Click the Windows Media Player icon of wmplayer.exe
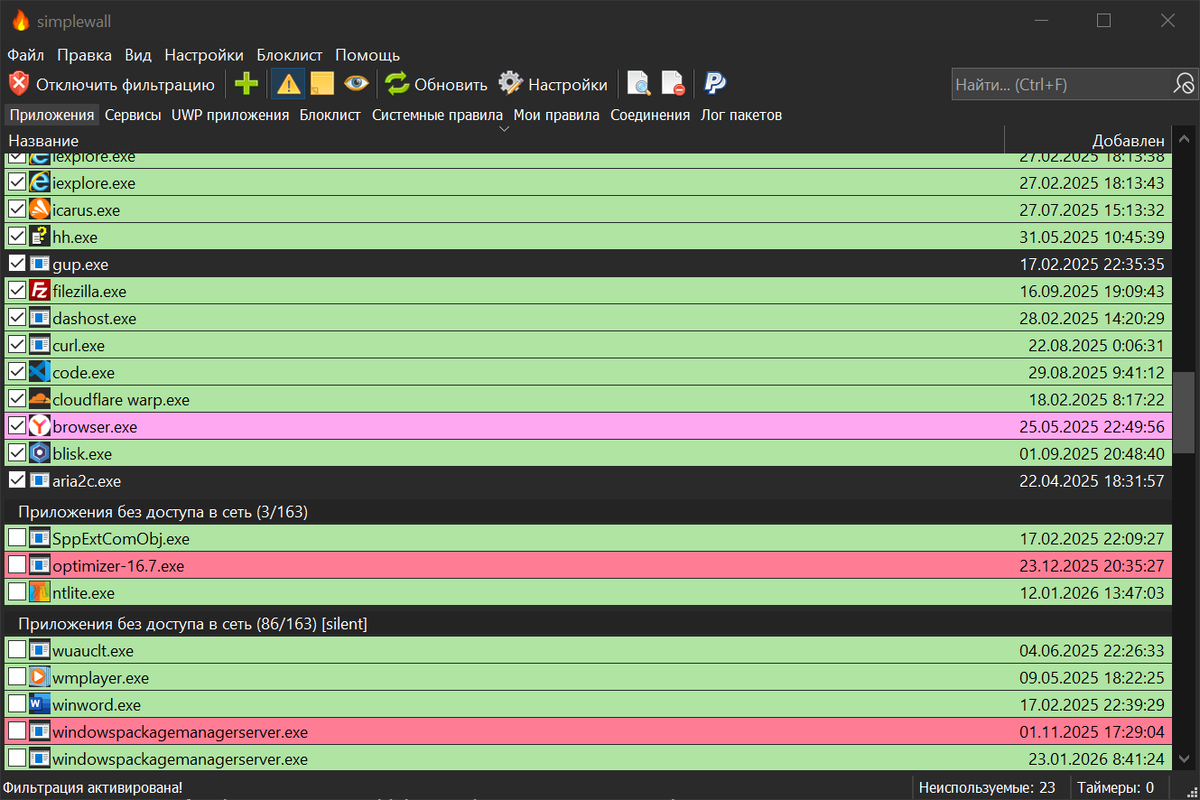 (40, 677)
